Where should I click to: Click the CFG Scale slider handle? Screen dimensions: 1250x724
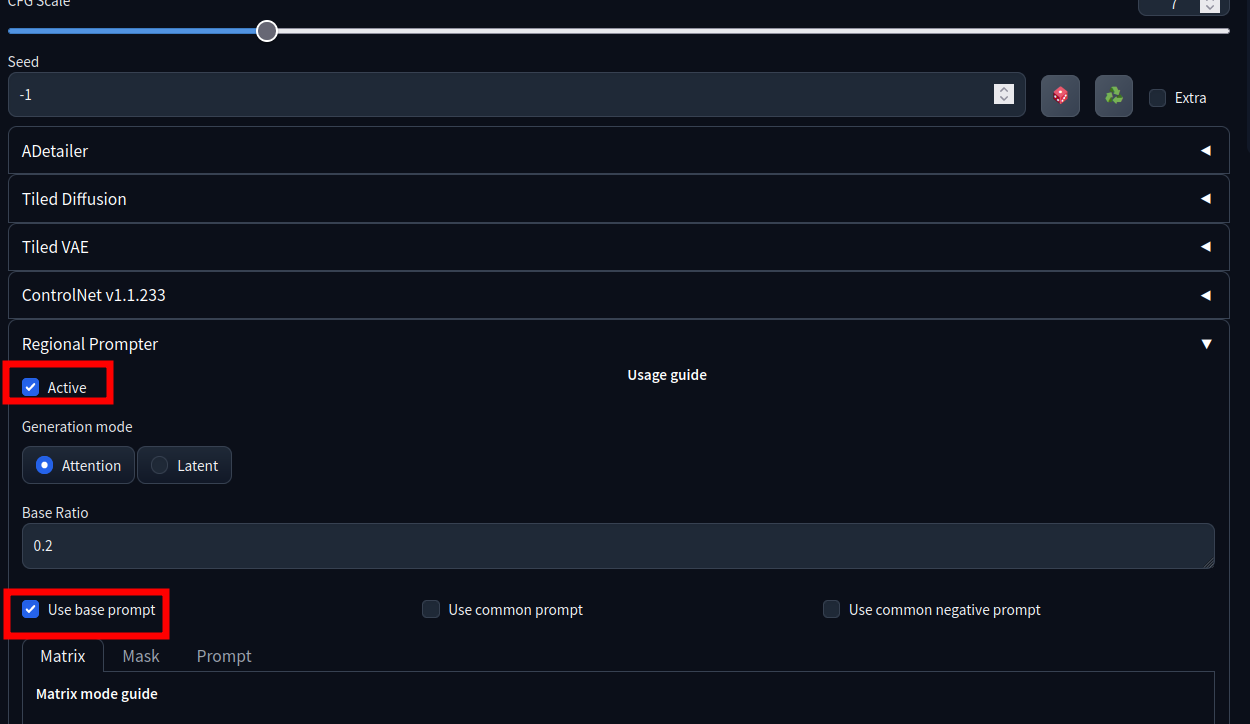point(267,31)
